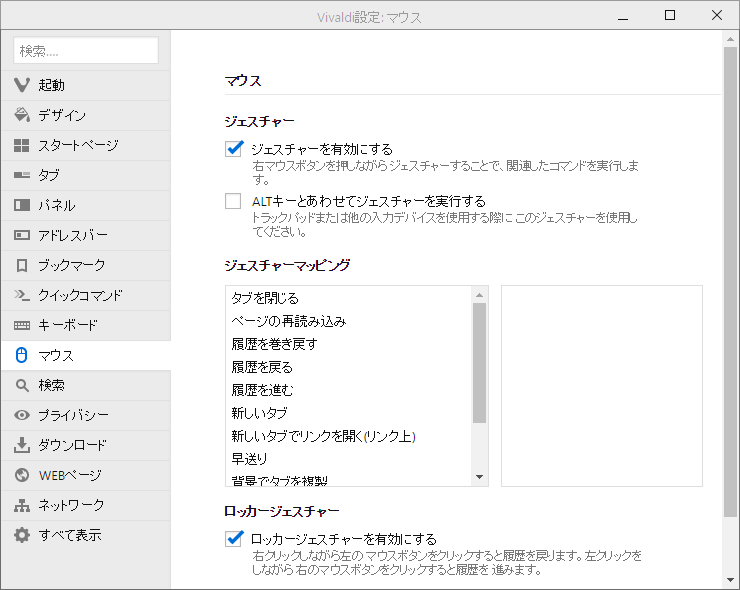Select 履歴を巻き戻す gesture mapping

pos(348,344)
